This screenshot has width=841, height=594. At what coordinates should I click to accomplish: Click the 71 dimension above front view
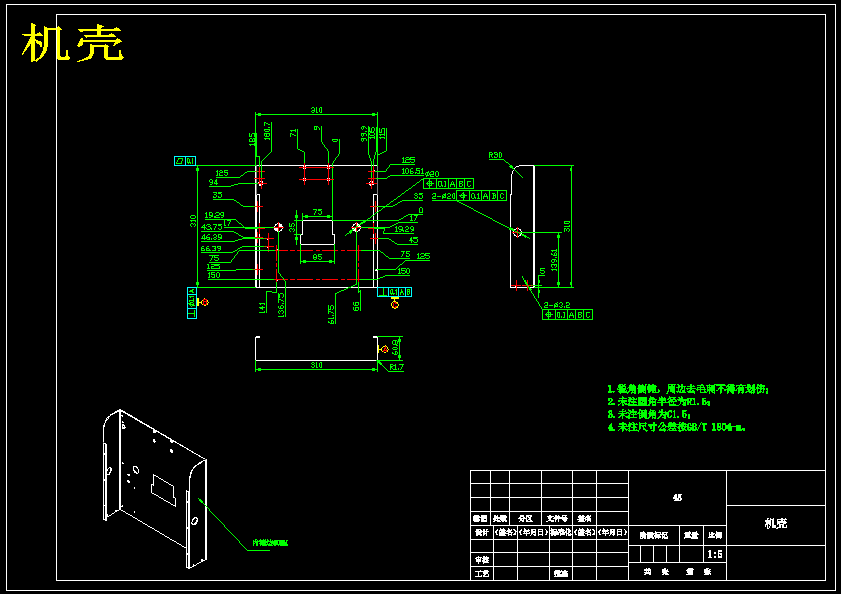coord(293,133)
